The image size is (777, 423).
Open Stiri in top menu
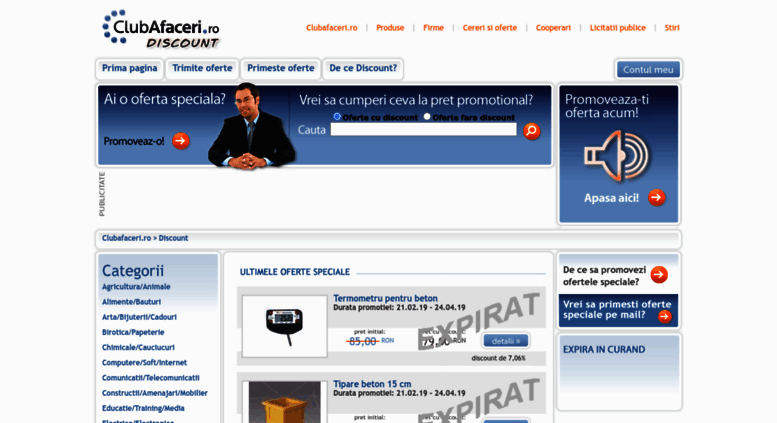pos(672,28)
